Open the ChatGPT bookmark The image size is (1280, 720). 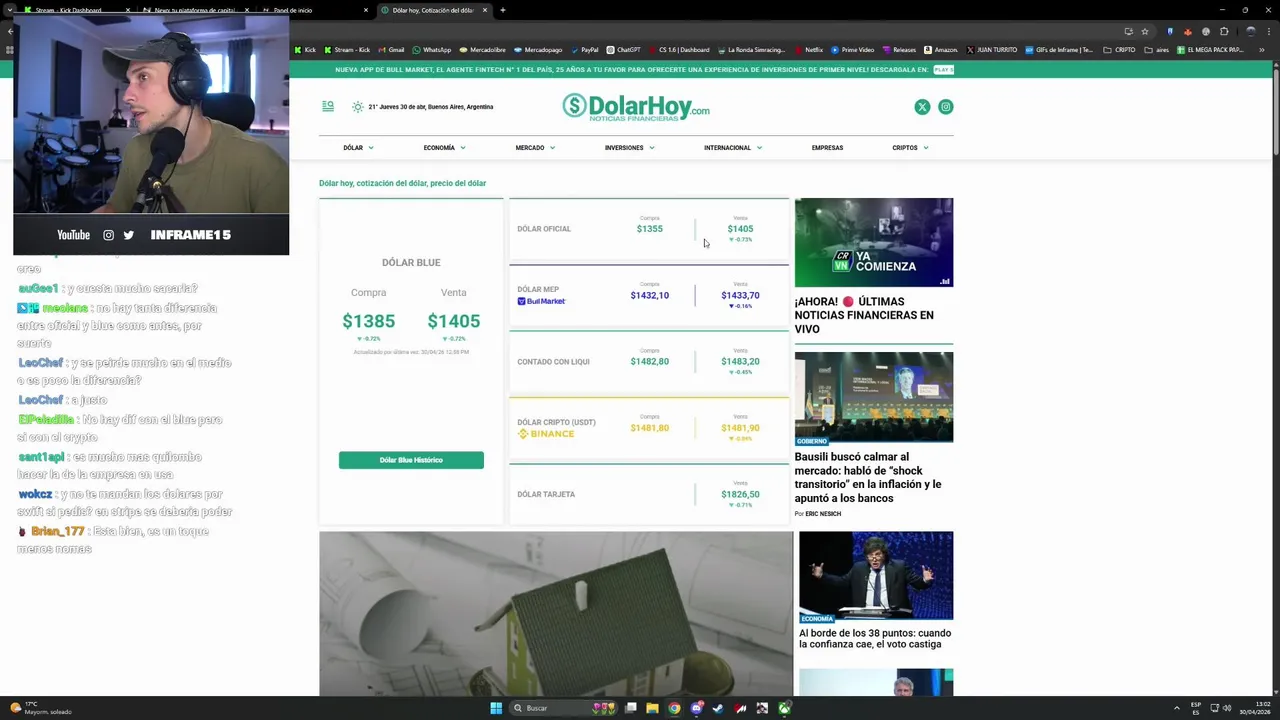coord(623,49)
